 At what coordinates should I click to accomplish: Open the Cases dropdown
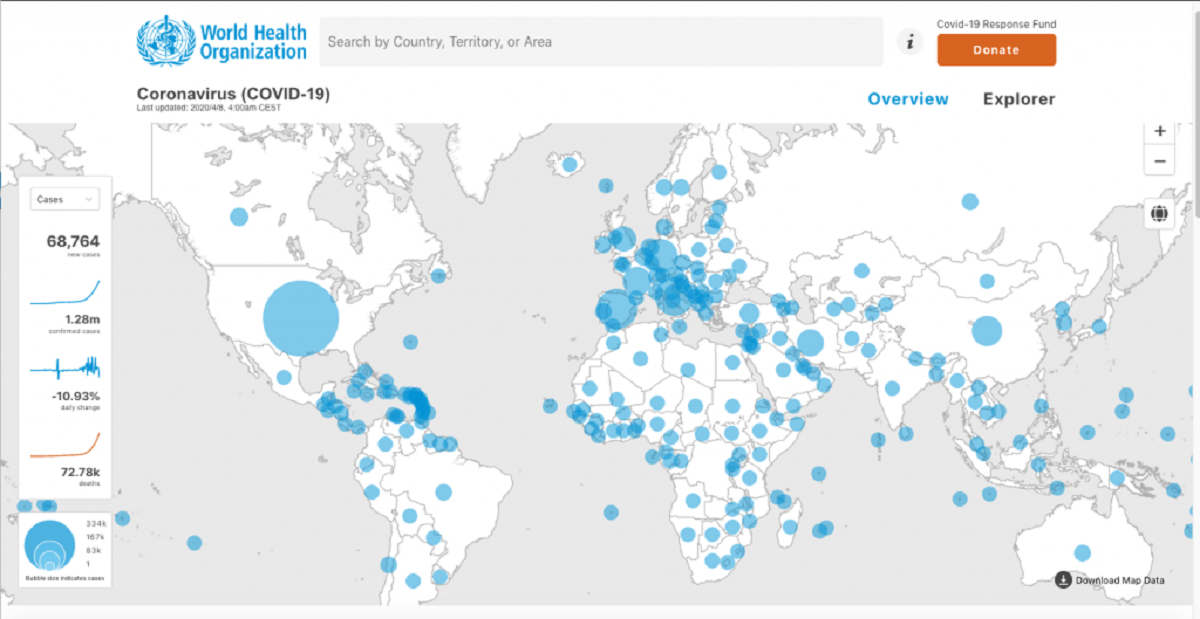64,200
